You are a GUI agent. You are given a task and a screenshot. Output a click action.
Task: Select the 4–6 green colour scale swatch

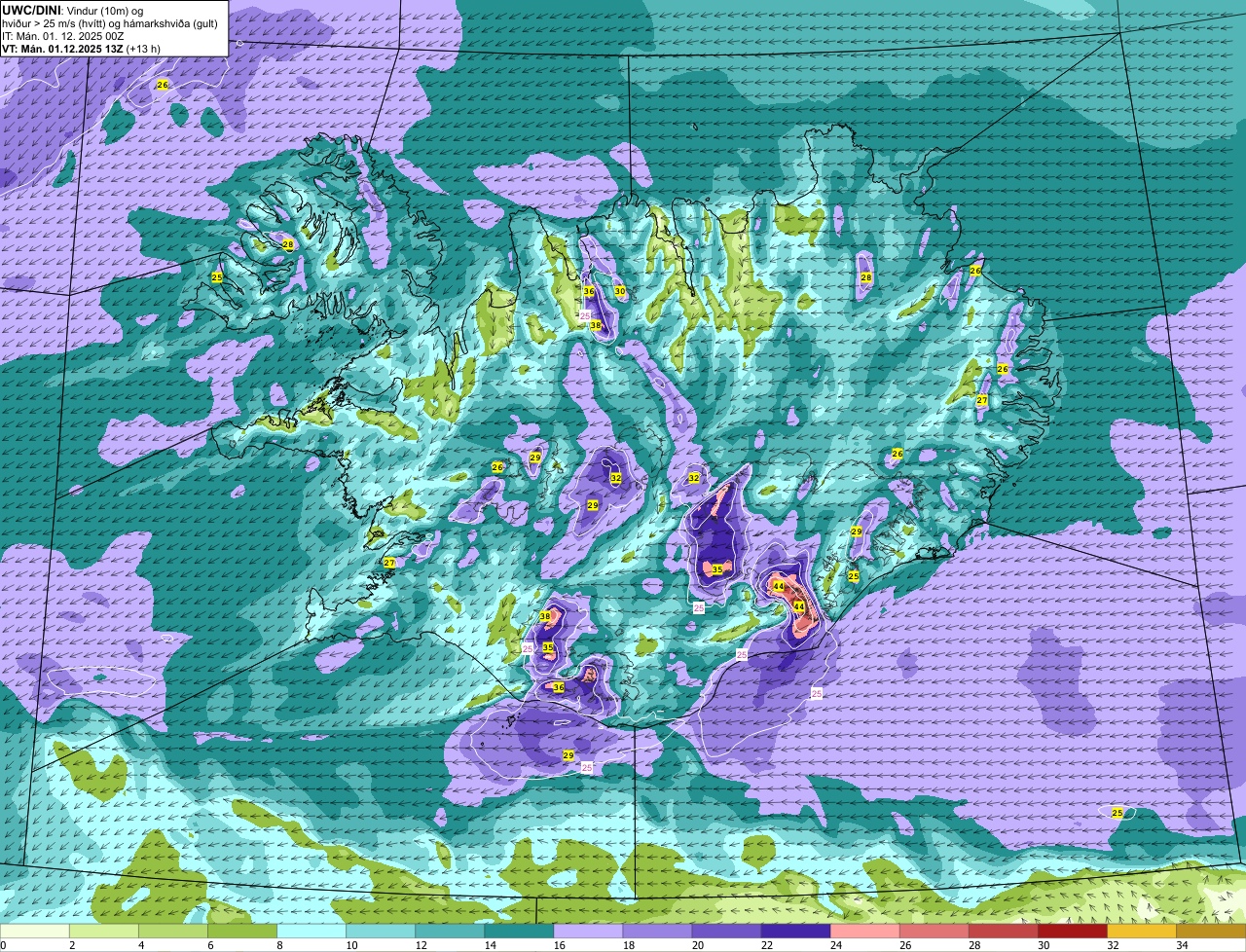[x=173, y=931]
